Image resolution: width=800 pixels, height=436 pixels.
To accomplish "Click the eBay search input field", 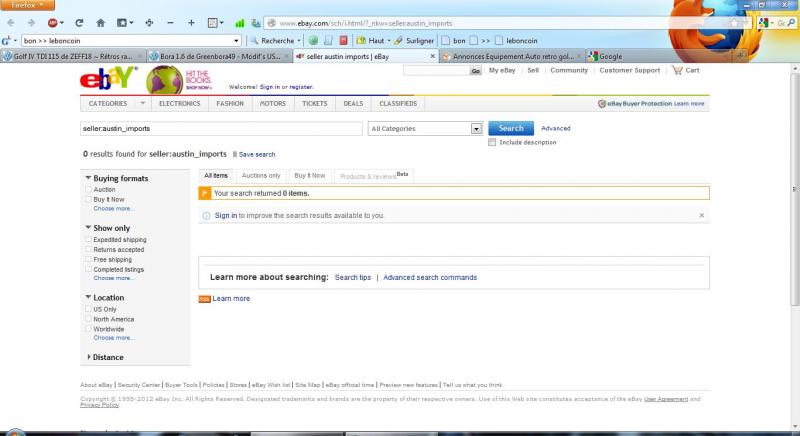I will point(221,129).
